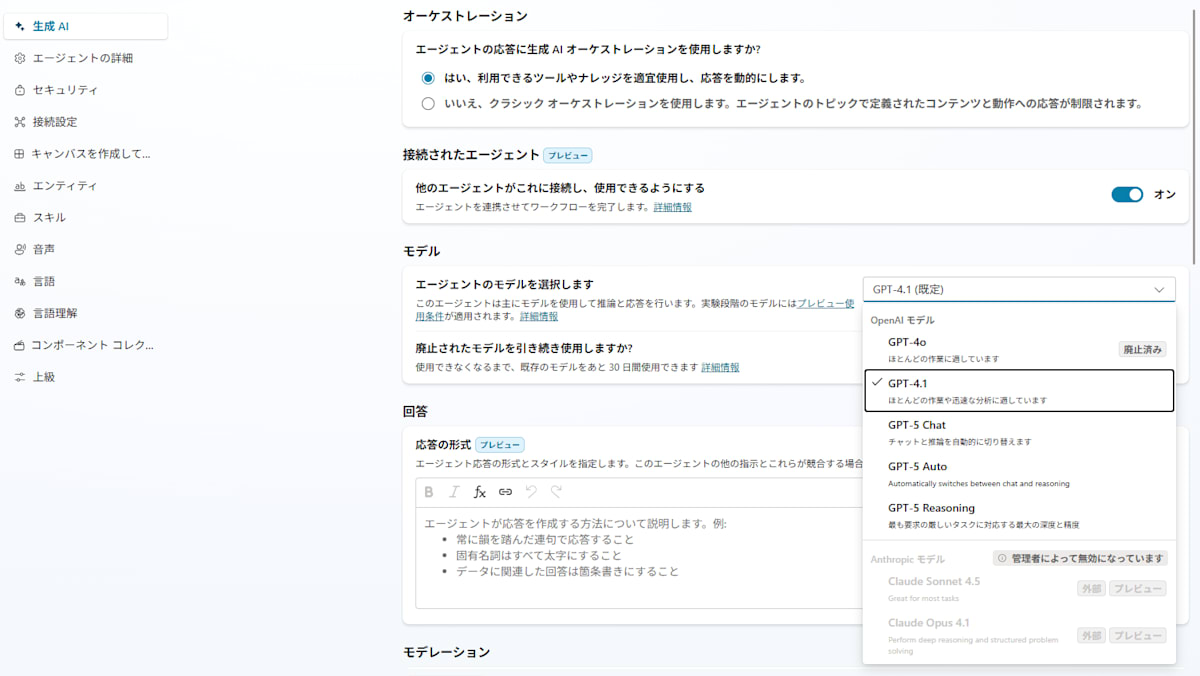Open the プレビュー使用条件 link
1200x676 pixels.
point(826,303)
